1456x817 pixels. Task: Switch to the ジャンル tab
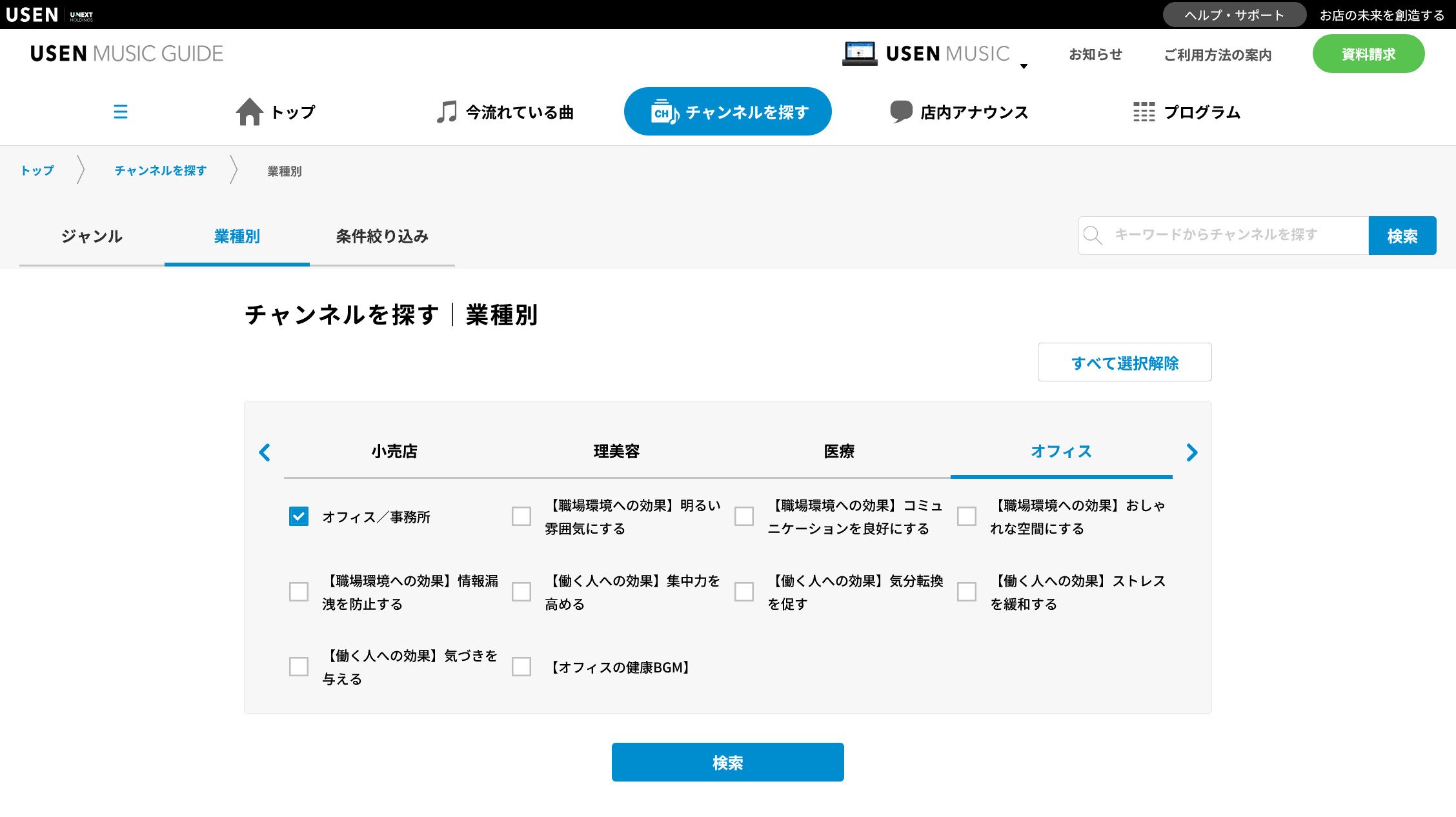(92, 236)
